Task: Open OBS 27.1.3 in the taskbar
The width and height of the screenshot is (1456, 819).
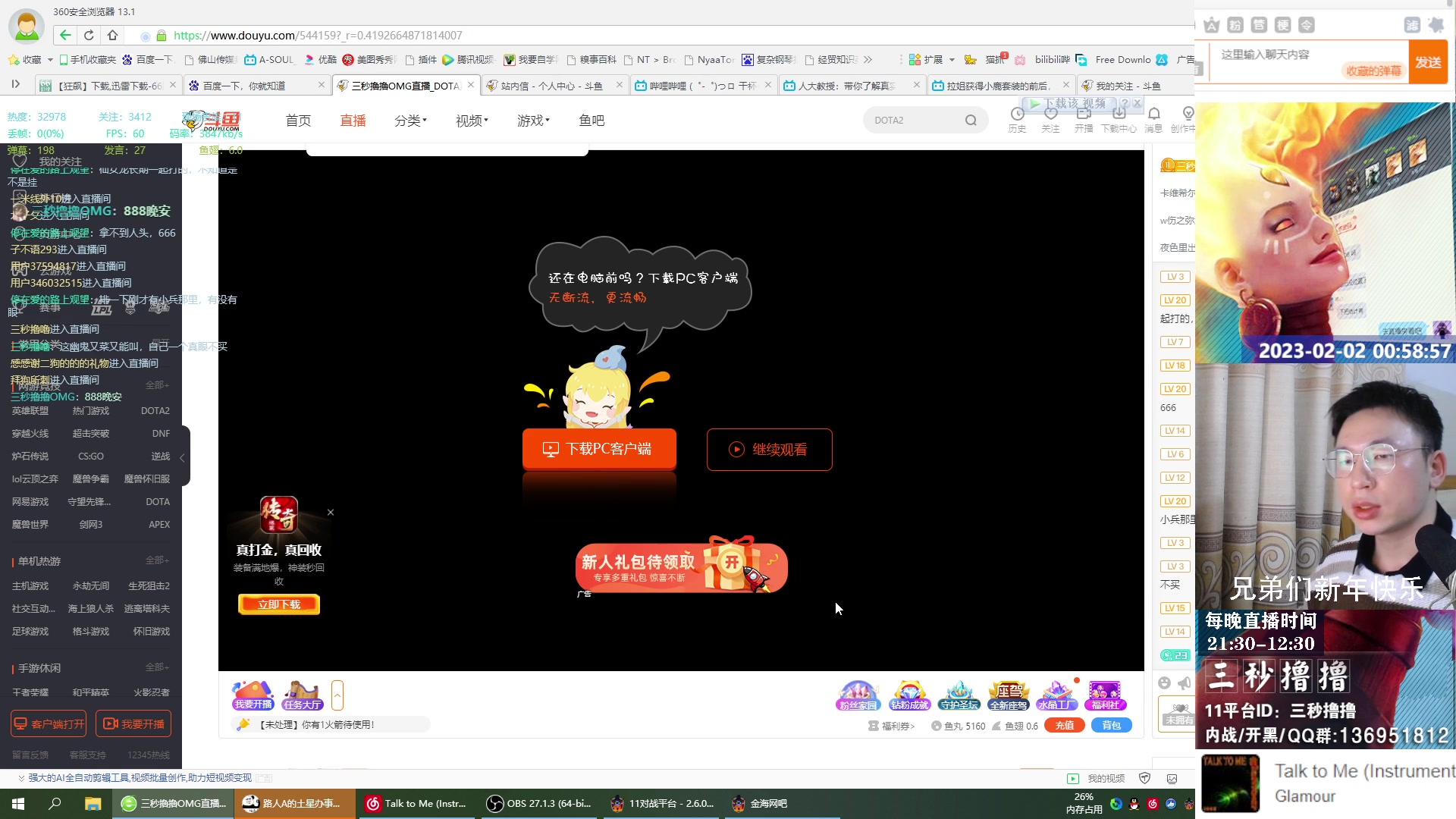Action: (x=540, y=803)
